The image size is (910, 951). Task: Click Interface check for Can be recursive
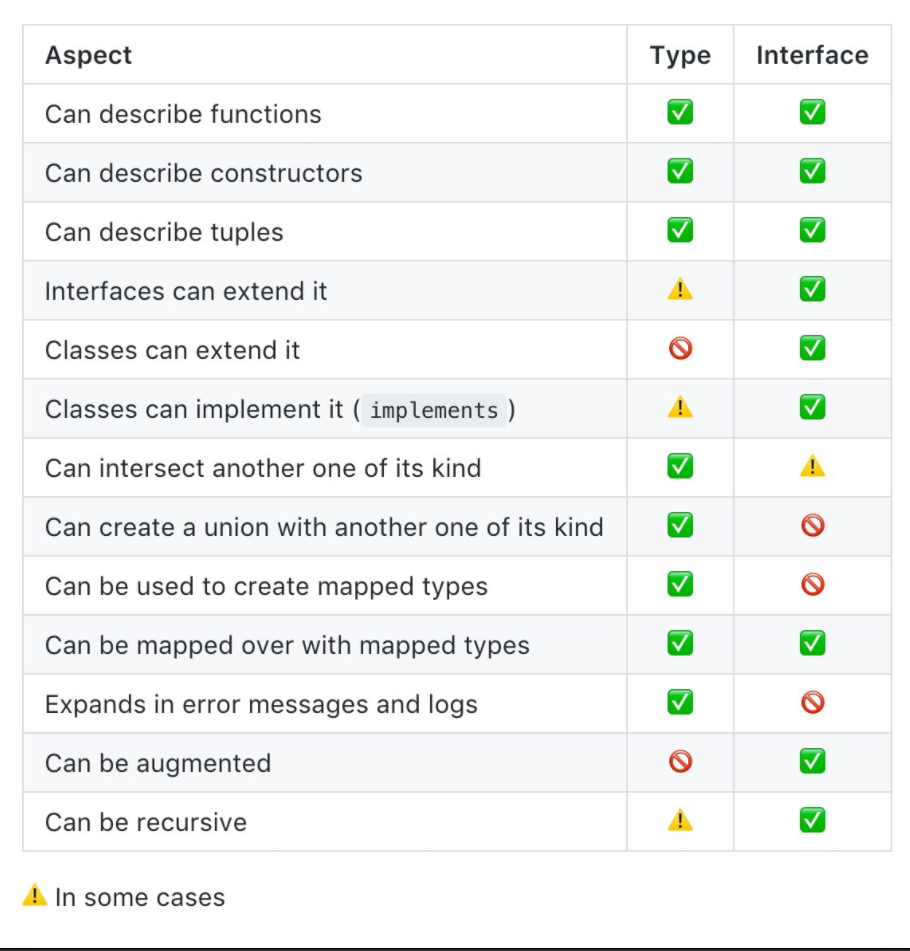(x=812, y=821)
